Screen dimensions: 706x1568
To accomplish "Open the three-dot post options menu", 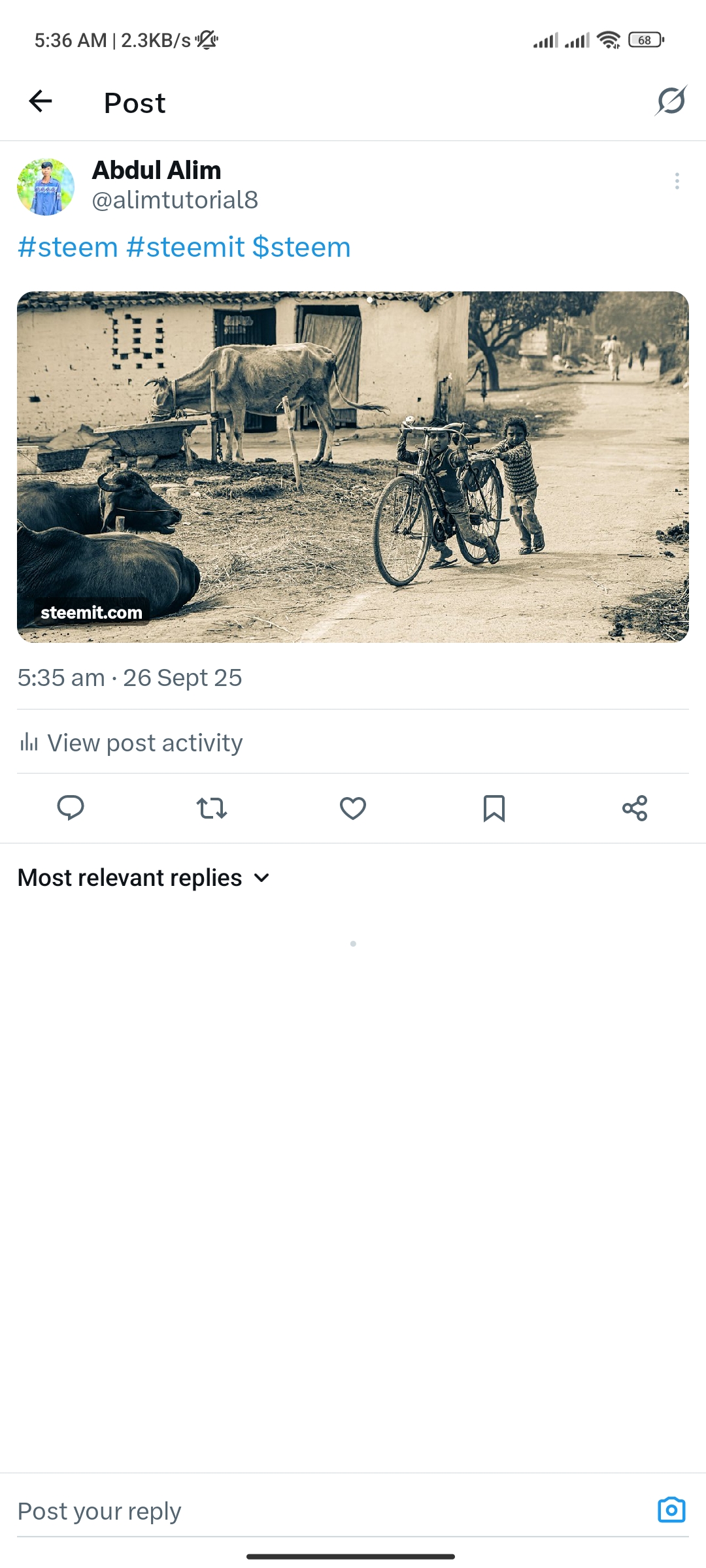I will click(677, 181).
